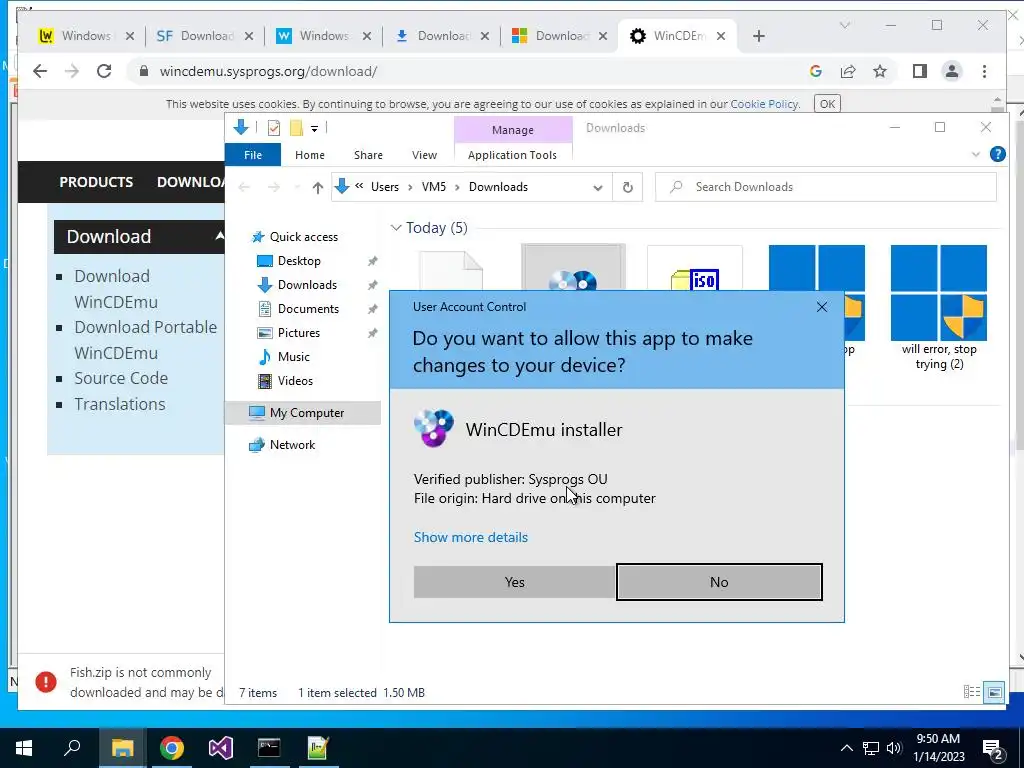Click Explorer Up one level arrow
The width and height of the screenshot is (1024, 768).
coord(317,187)
